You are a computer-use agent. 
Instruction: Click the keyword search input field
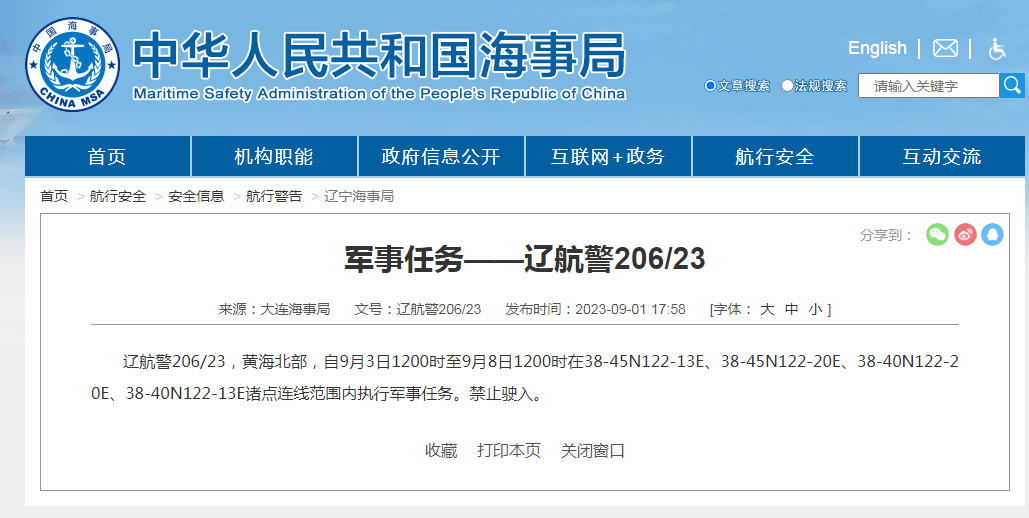929,85
